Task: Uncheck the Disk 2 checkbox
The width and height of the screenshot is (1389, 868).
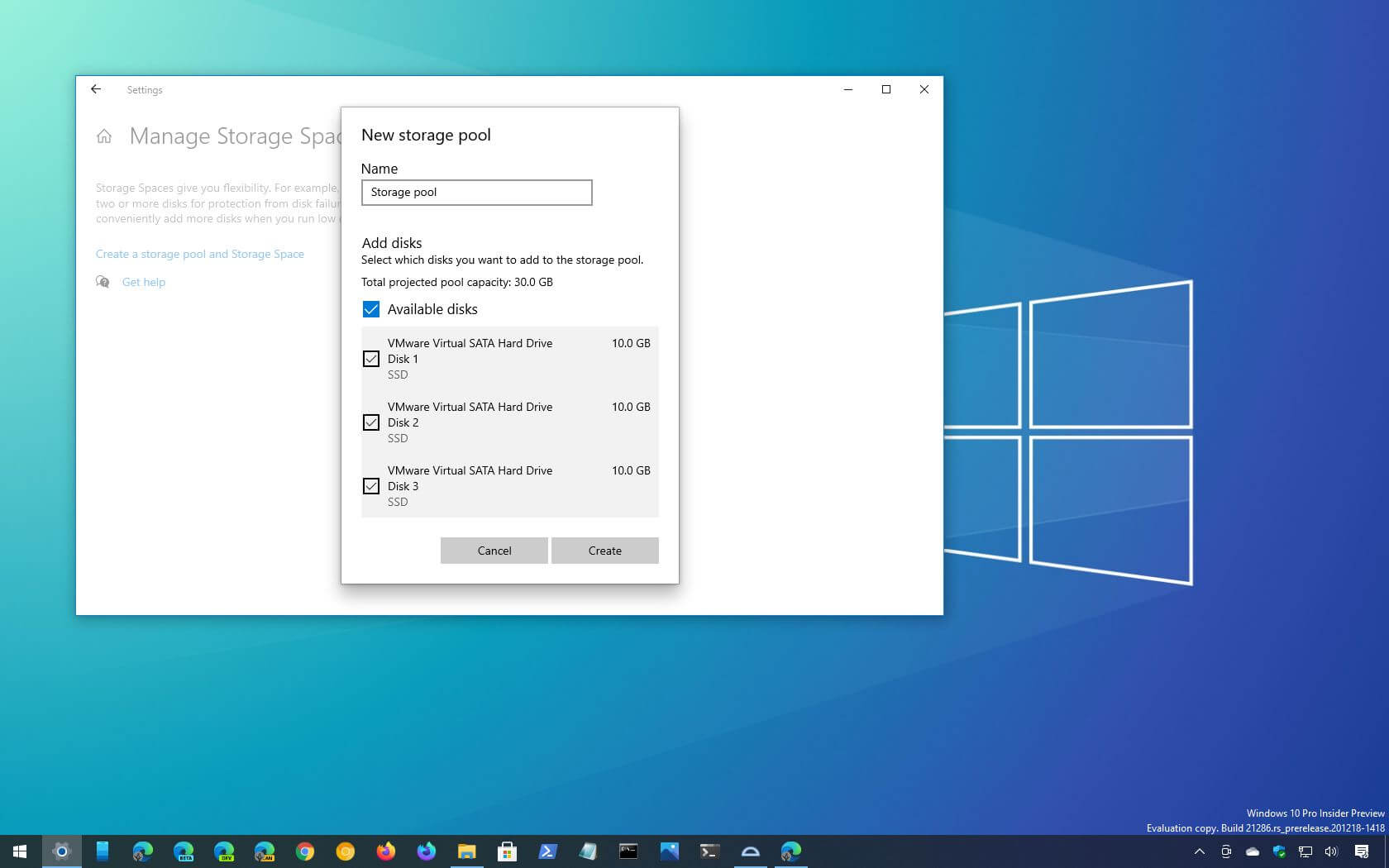Action: tap(371, 422)
